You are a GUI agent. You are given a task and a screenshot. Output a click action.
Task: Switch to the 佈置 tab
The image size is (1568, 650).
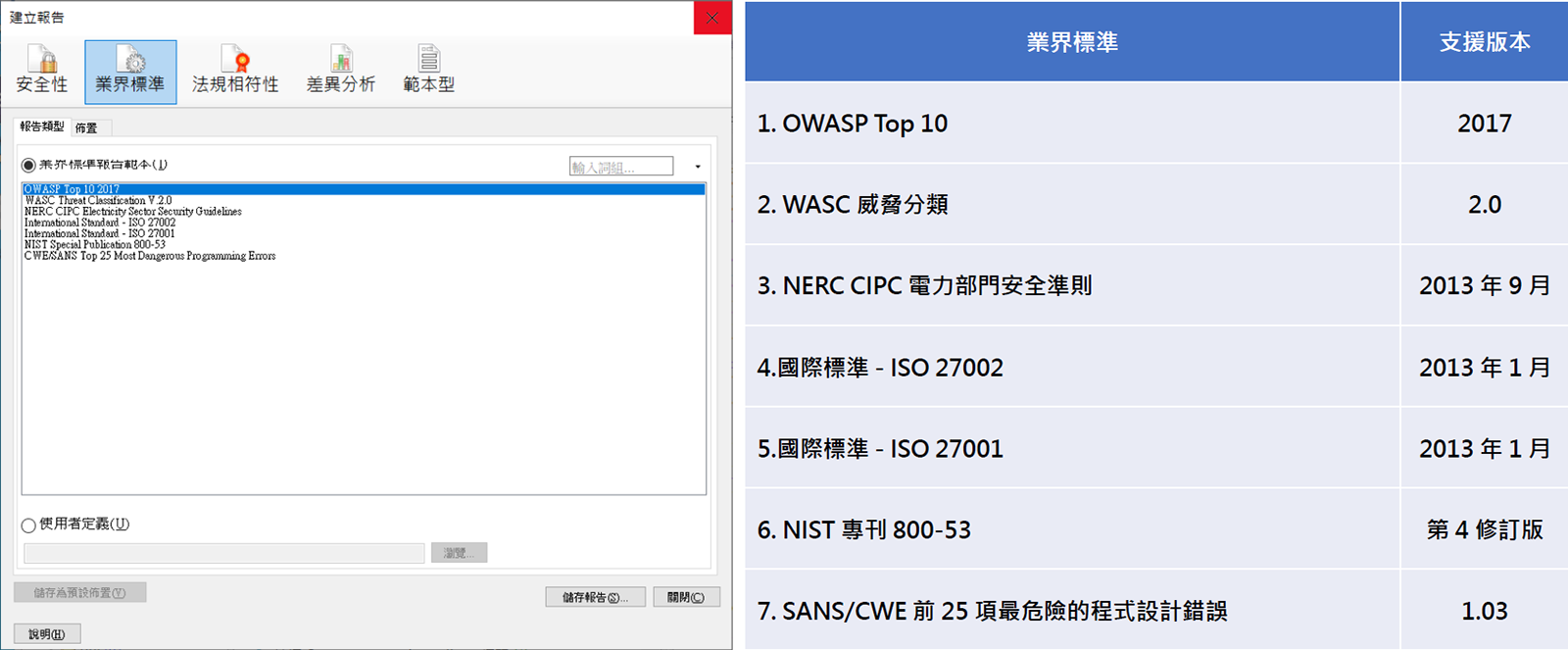[x=86, y=127]
